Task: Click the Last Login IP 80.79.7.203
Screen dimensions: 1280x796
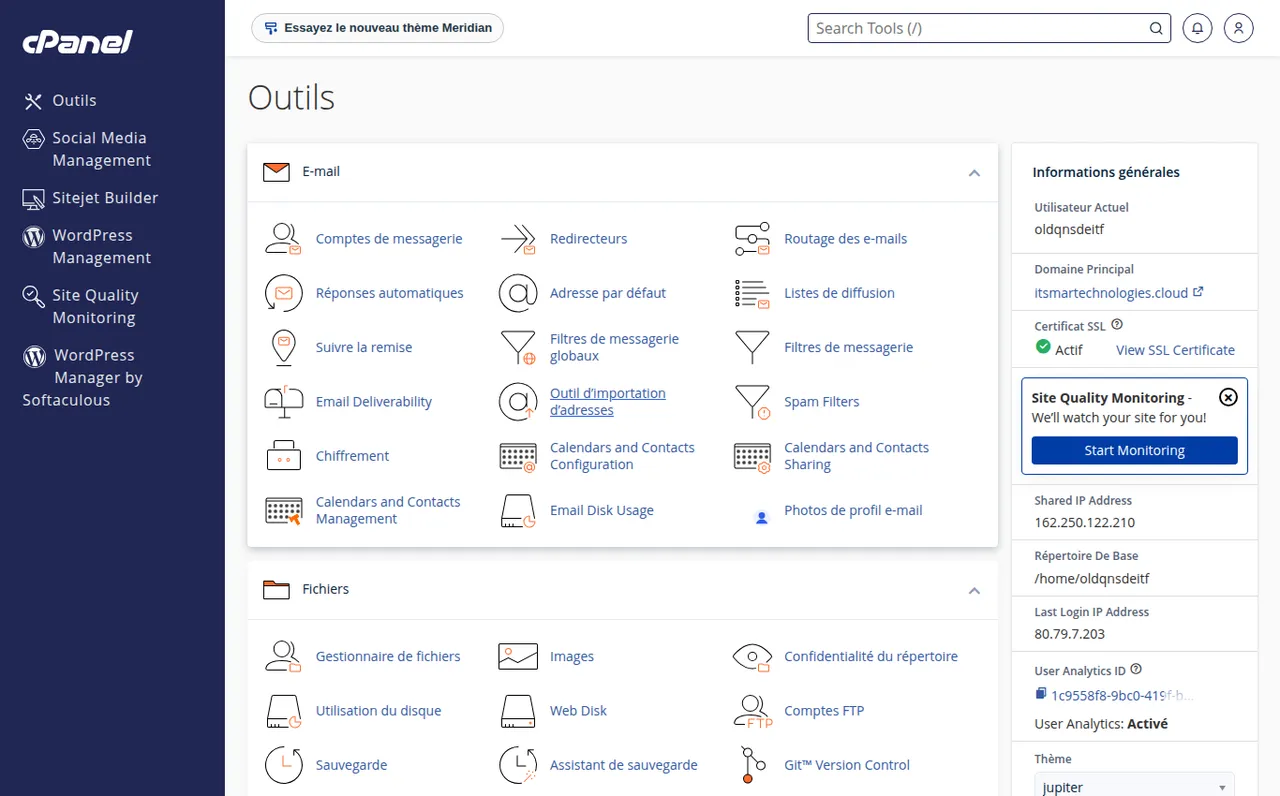Action: click(x=1070, y=634)
